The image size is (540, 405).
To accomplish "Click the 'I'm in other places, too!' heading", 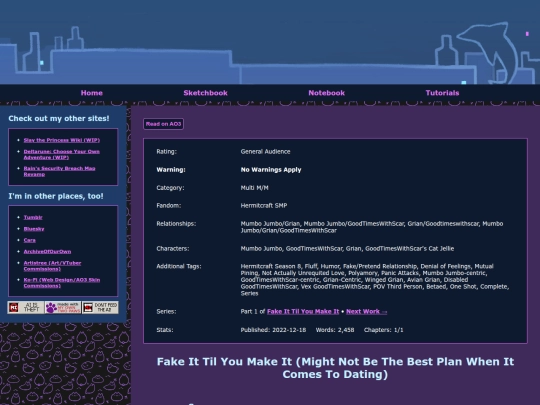I will pyautogui.click(x=56, y=196).
